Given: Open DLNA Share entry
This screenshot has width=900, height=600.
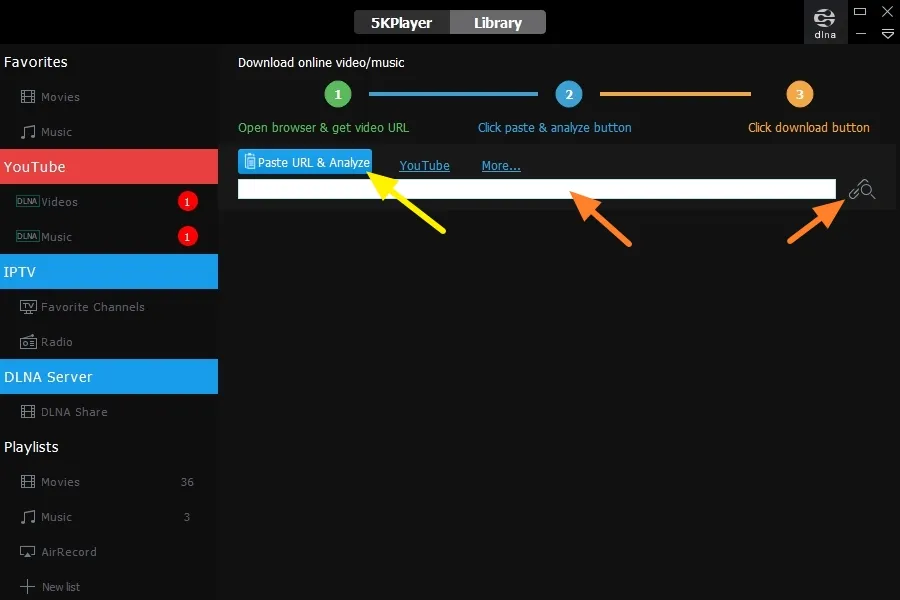Looking at the screenshot, I should [x=73, y=412].
